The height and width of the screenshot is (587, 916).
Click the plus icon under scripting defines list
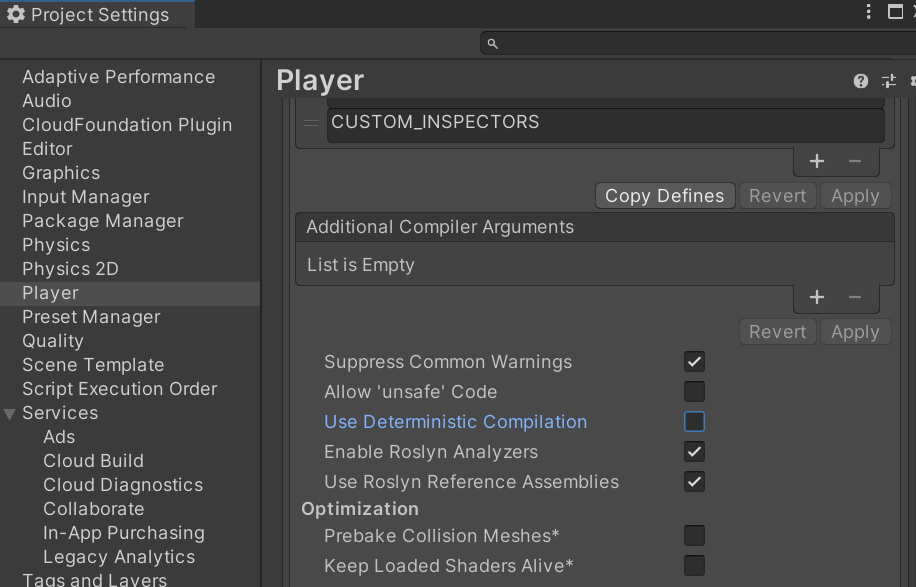pyautogui.click(x=817, y=161)
